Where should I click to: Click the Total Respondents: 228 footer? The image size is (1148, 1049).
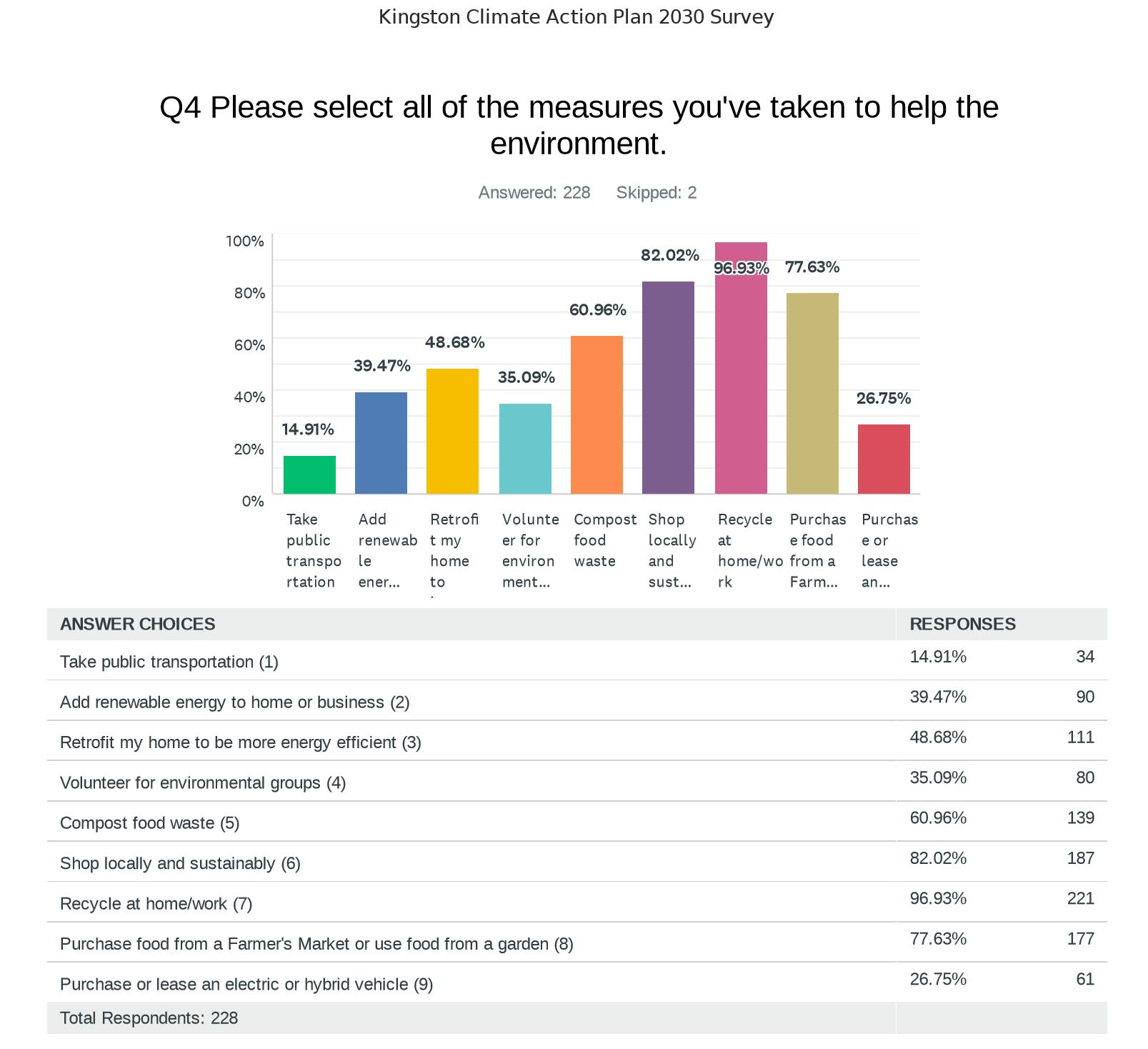149,1018
